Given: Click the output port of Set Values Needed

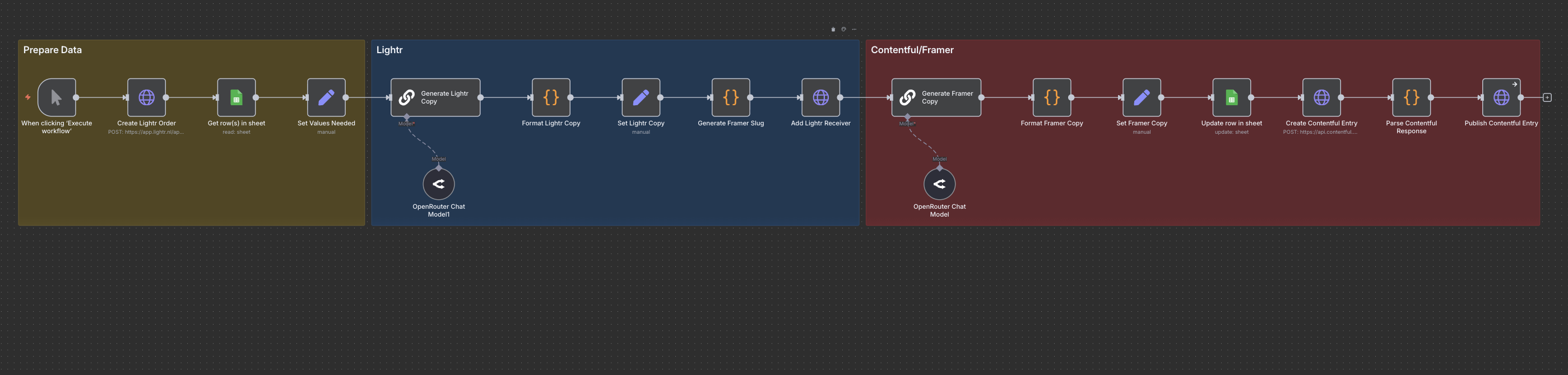Looking at the screenshot, I should point(346,97).
